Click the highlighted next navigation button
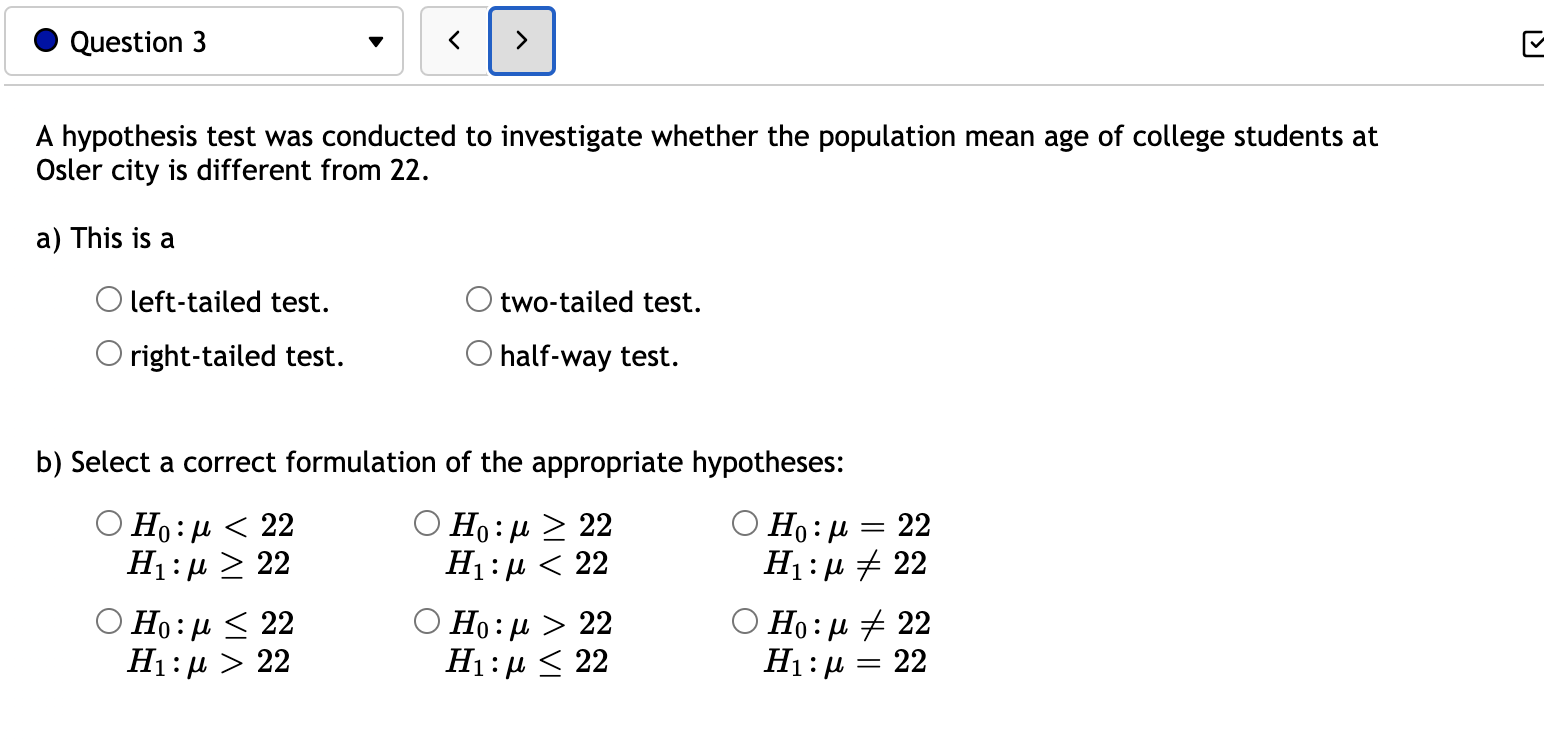1544x742 pixels. 521,41
